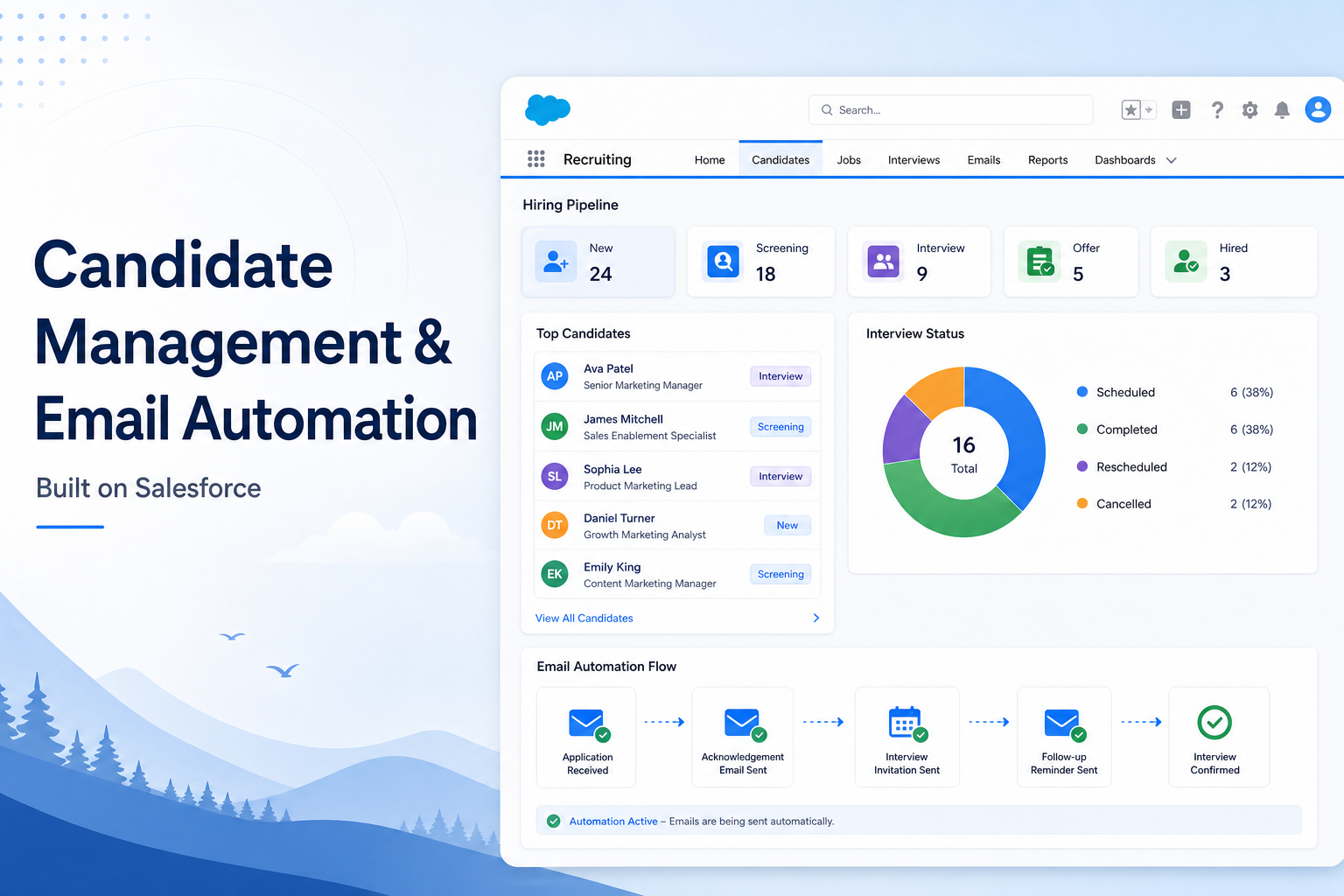Screen dimensions: 1344x896
Task: Click the name Emily King
Action: (x=612, y=567)
